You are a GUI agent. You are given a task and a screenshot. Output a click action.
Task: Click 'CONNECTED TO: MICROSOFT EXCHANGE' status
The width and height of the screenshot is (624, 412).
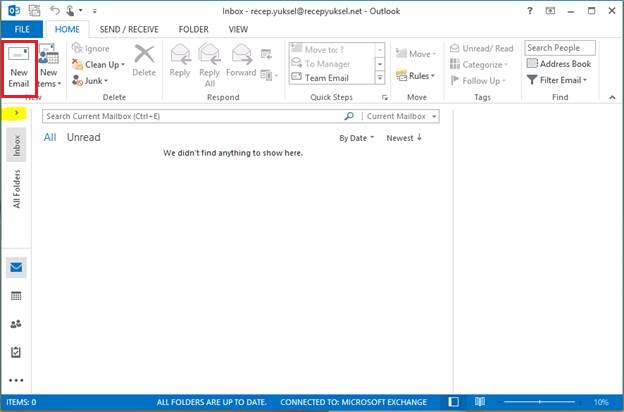coord(353,402)
